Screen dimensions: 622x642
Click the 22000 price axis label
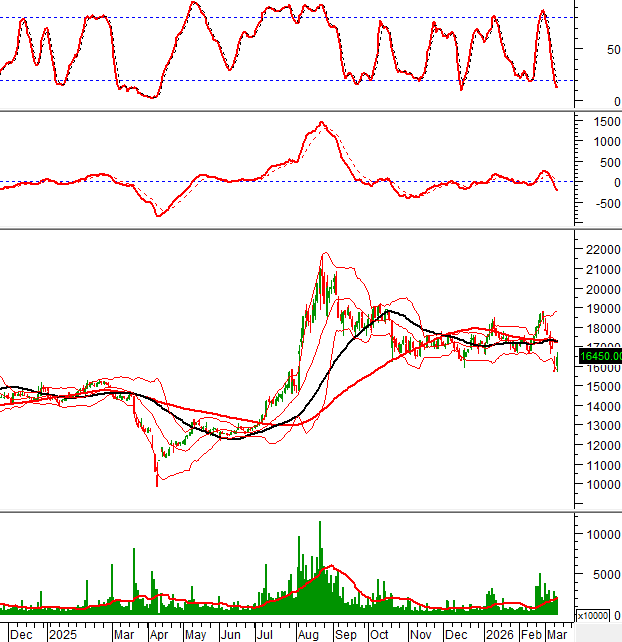click(598, 250)
